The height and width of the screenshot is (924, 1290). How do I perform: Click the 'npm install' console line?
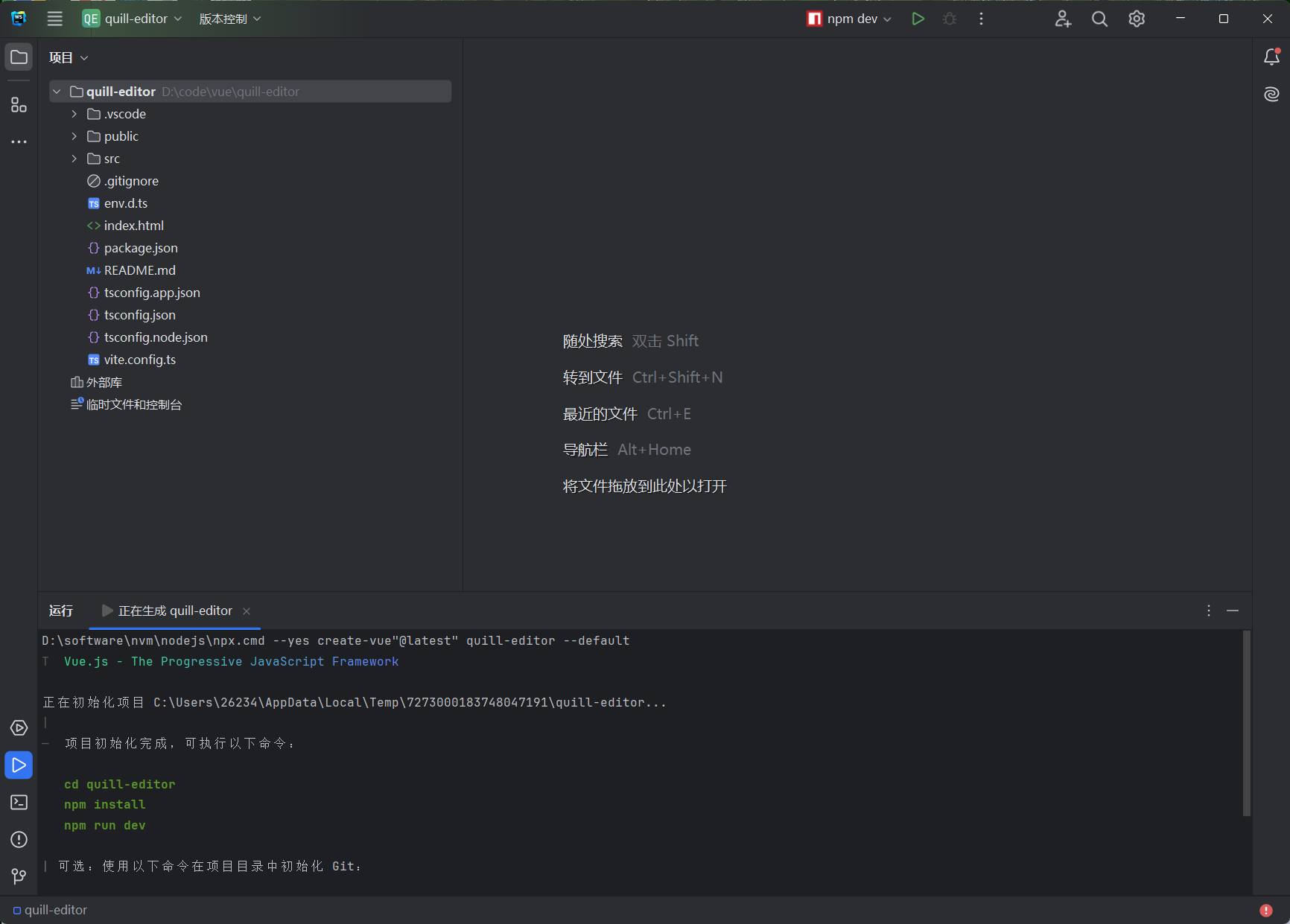coord(105,804)
